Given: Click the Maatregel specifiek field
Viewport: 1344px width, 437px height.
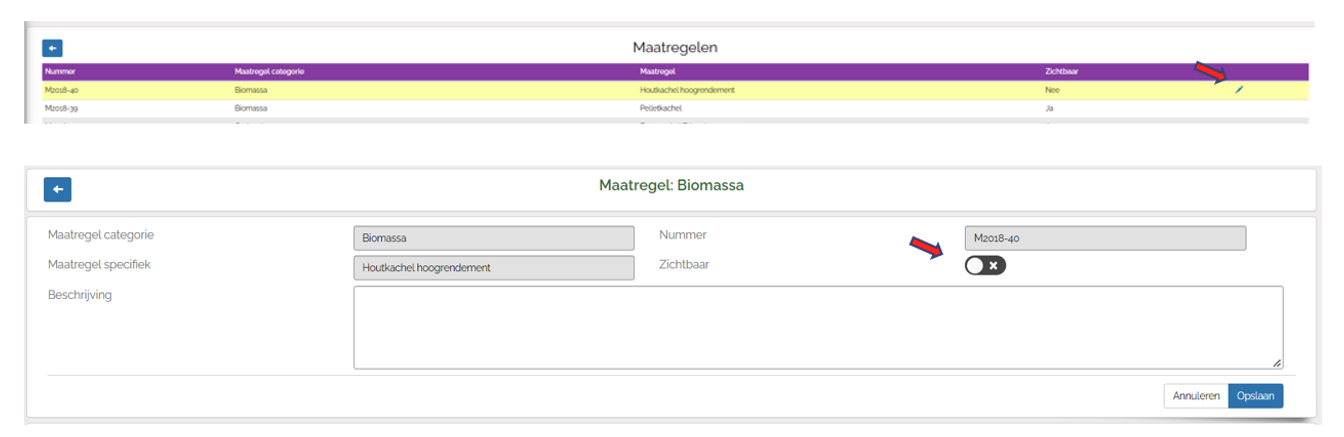Looking at the screenshot, I should (x=493, y=267).
